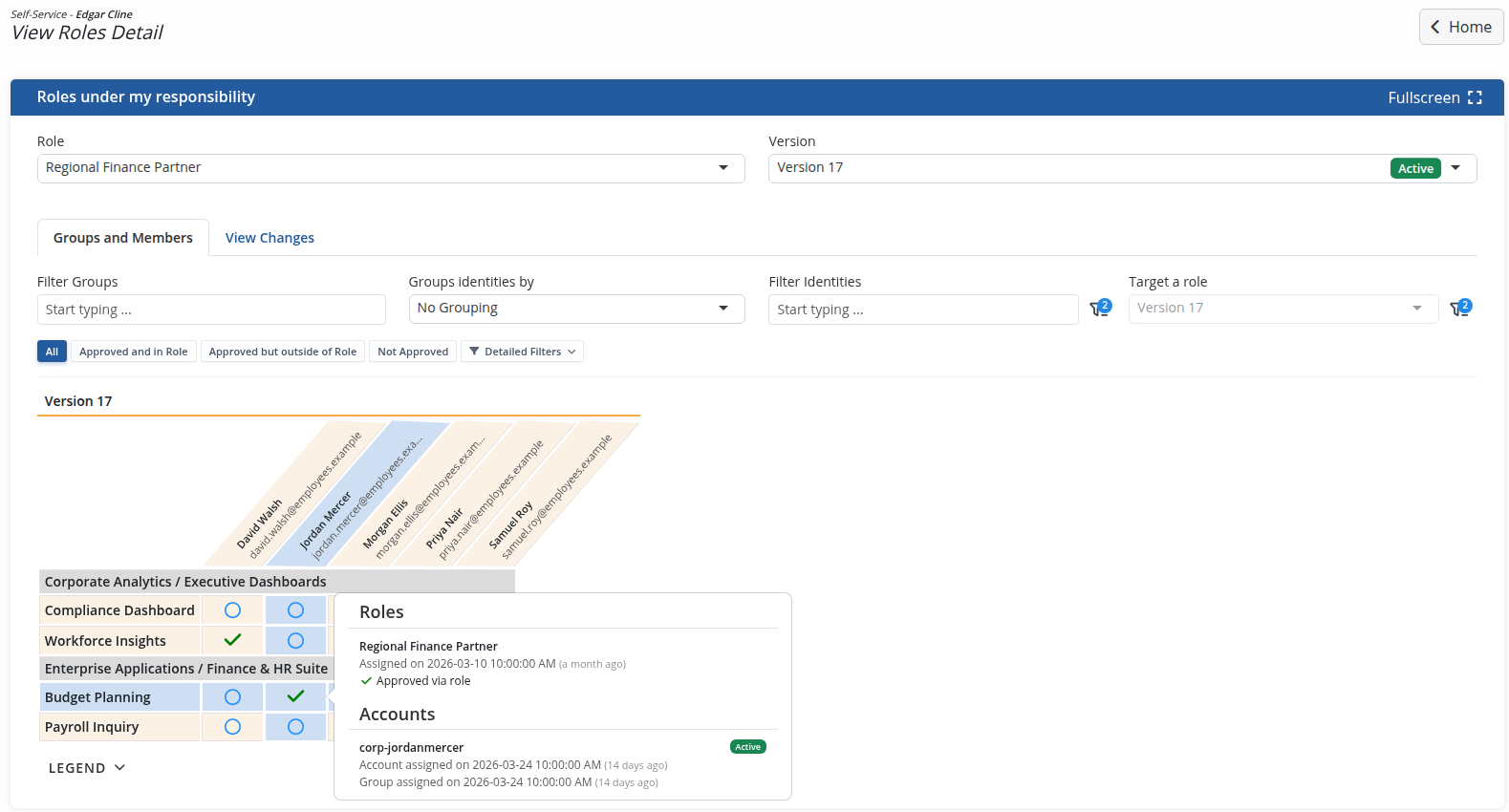Click Jordan Mercer's Workforce Insights circle

(295, 640)
